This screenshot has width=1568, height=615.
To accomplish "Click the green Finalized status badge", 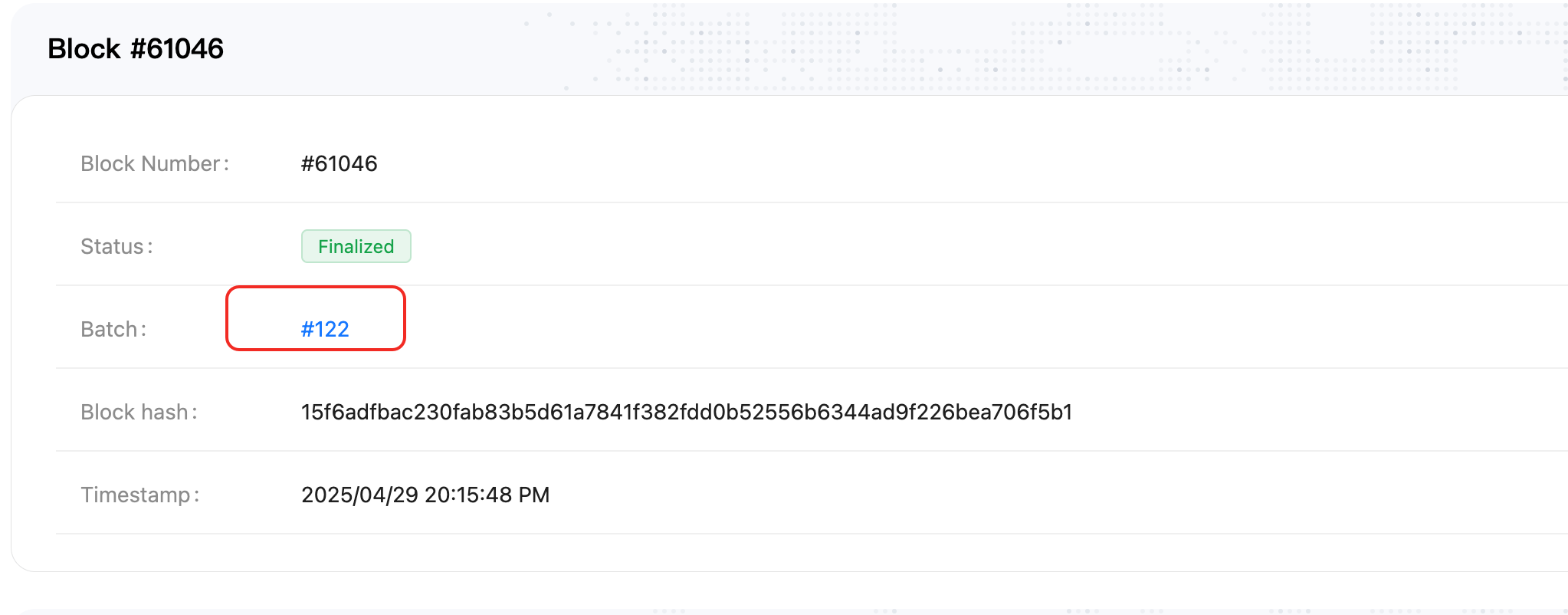I will click(x=356, y=246).
